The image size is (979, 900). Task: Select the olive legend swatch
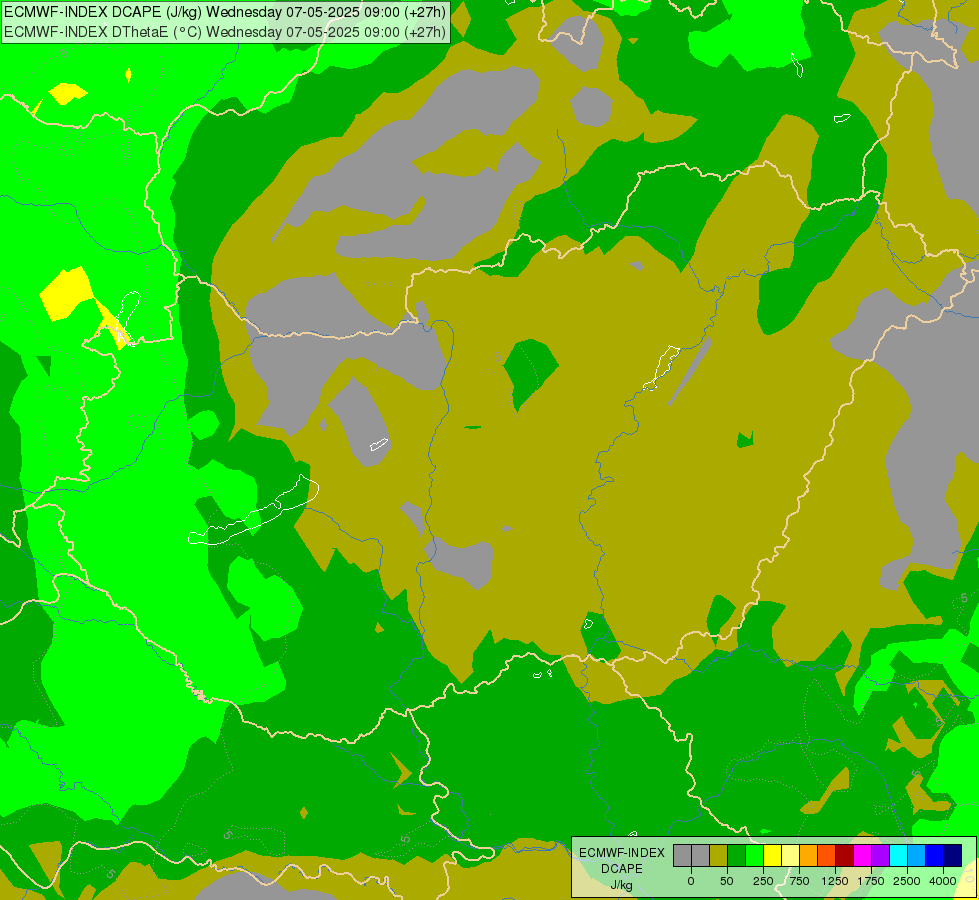coord(719,855)
